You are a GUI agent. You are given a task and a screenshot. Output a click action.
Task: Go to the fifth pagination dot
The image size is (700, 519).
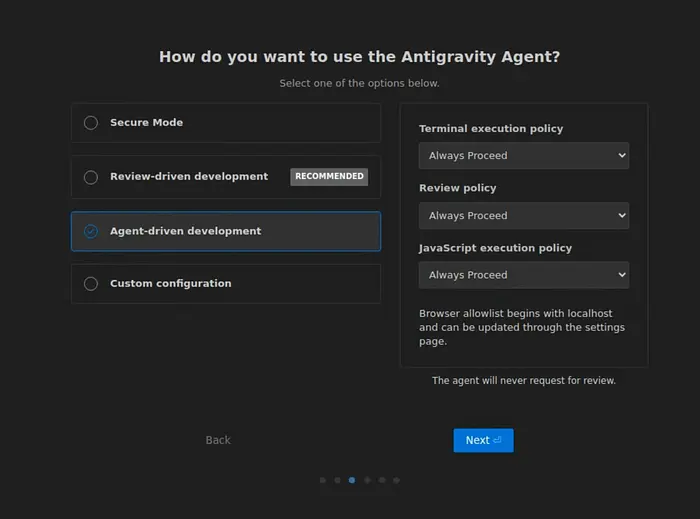pos(382,480)
